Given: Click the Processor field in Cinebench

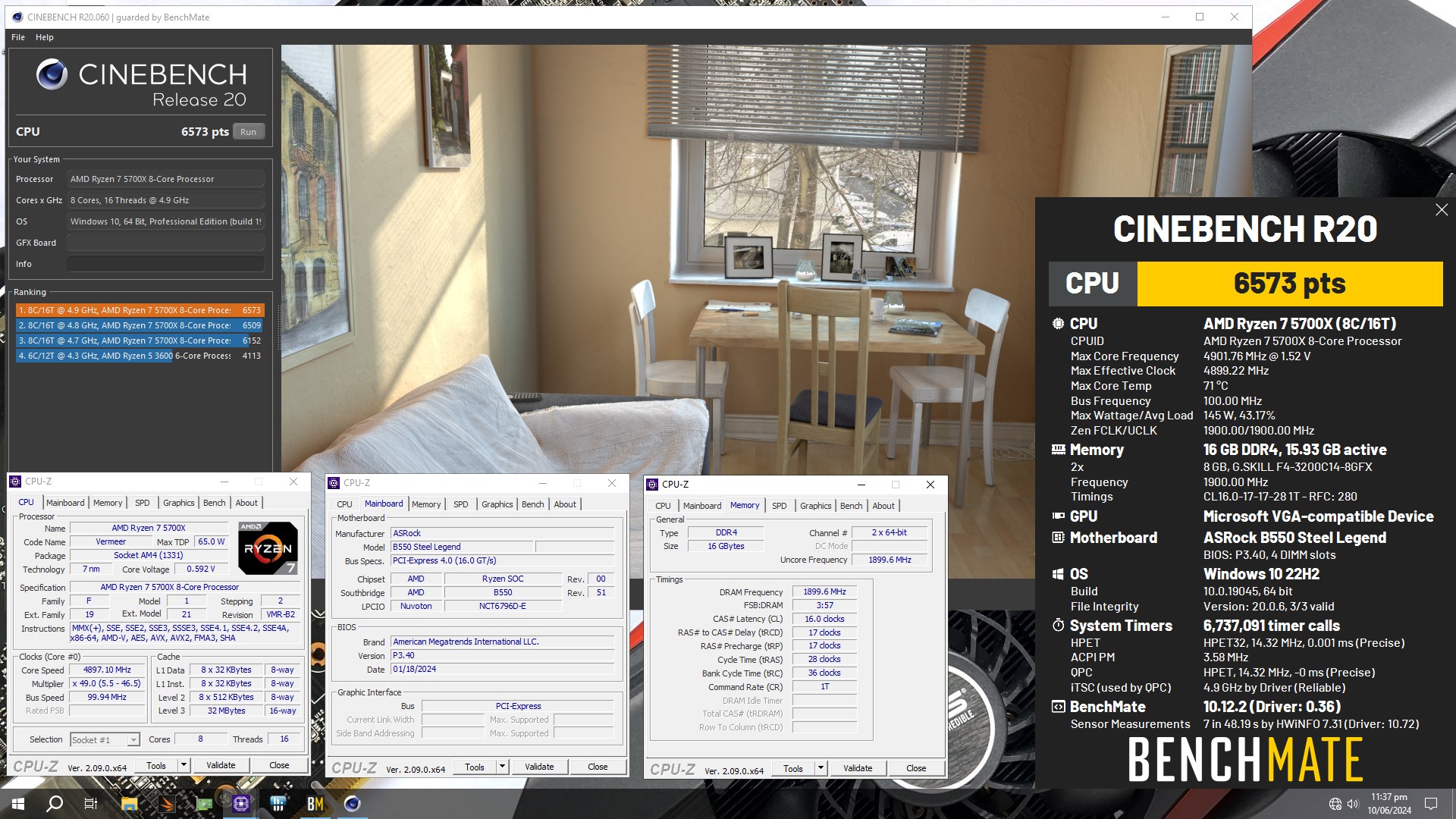Looking at the screenshot, I should coord(165,179).
